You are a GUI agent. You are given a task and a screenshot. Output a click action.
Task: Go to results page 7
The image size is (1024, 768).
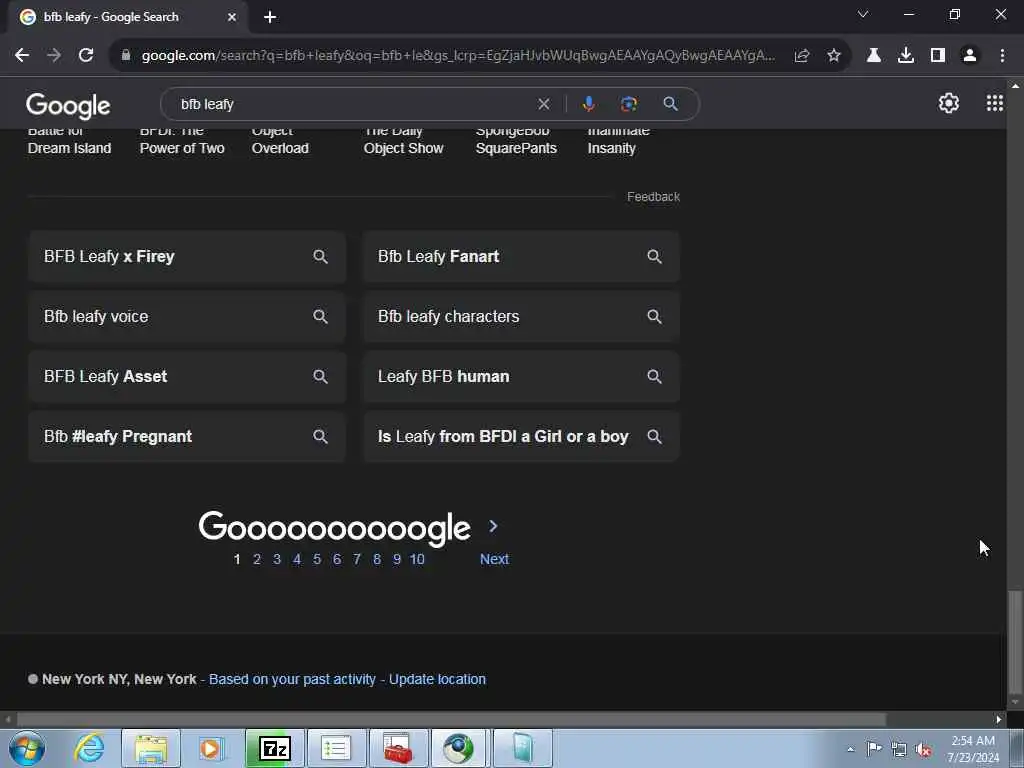[x=357, y=559]
